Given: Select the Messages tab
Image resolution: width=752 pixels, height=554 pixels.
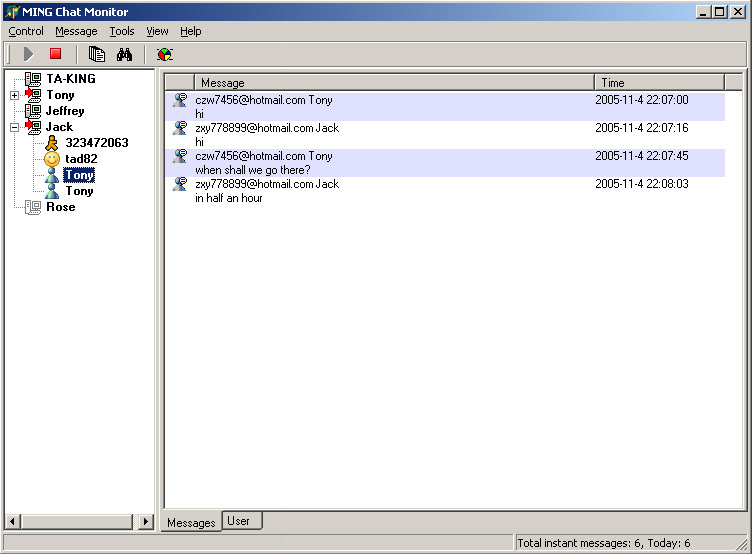Looking at the screenshot, I should (x=192, y=522).
